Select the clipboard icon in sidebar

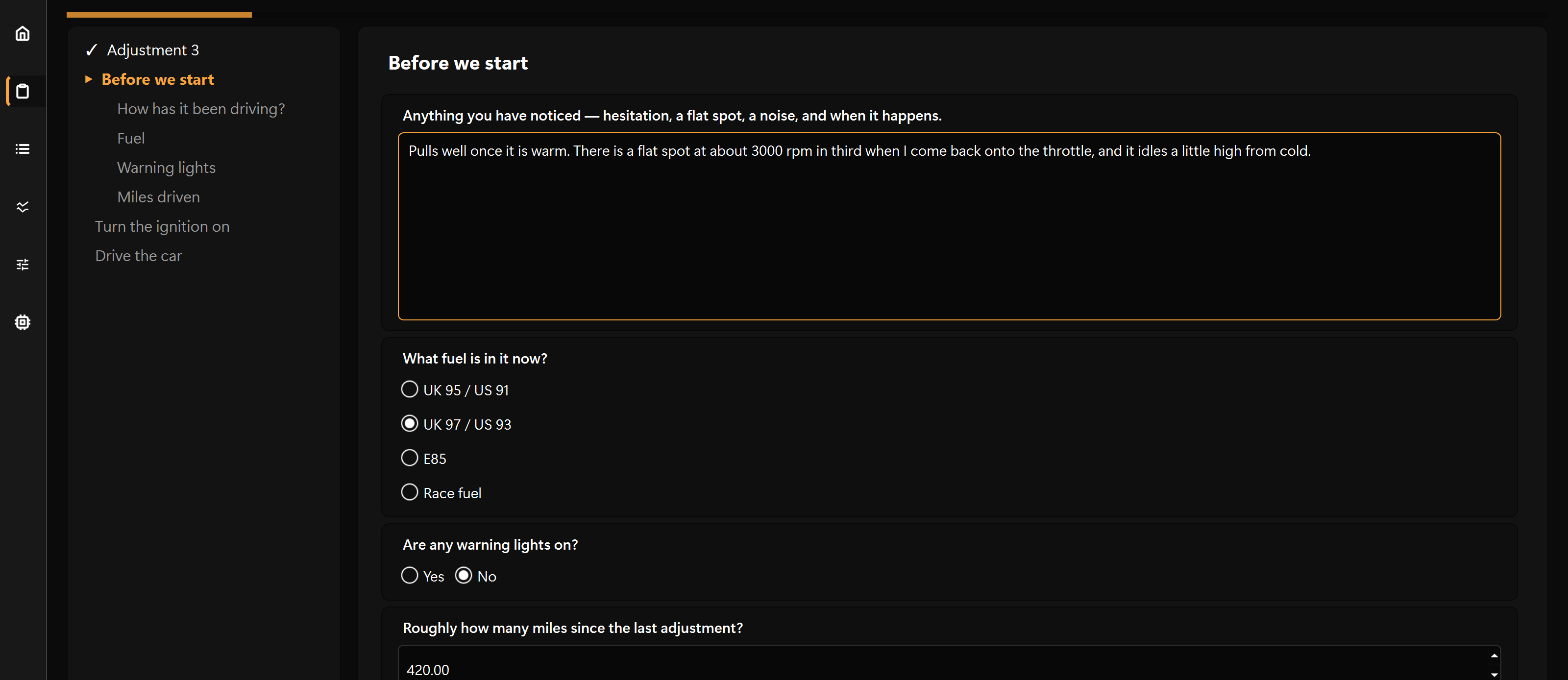point(23,91)
